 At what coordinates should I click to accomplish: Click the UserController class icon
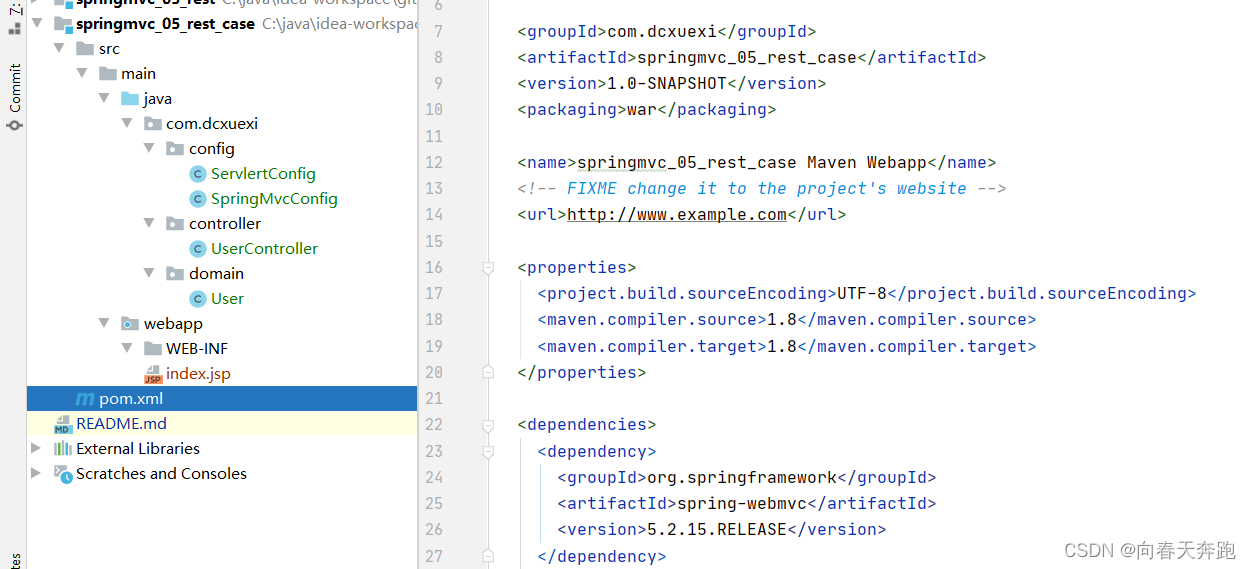pos(198,249)
